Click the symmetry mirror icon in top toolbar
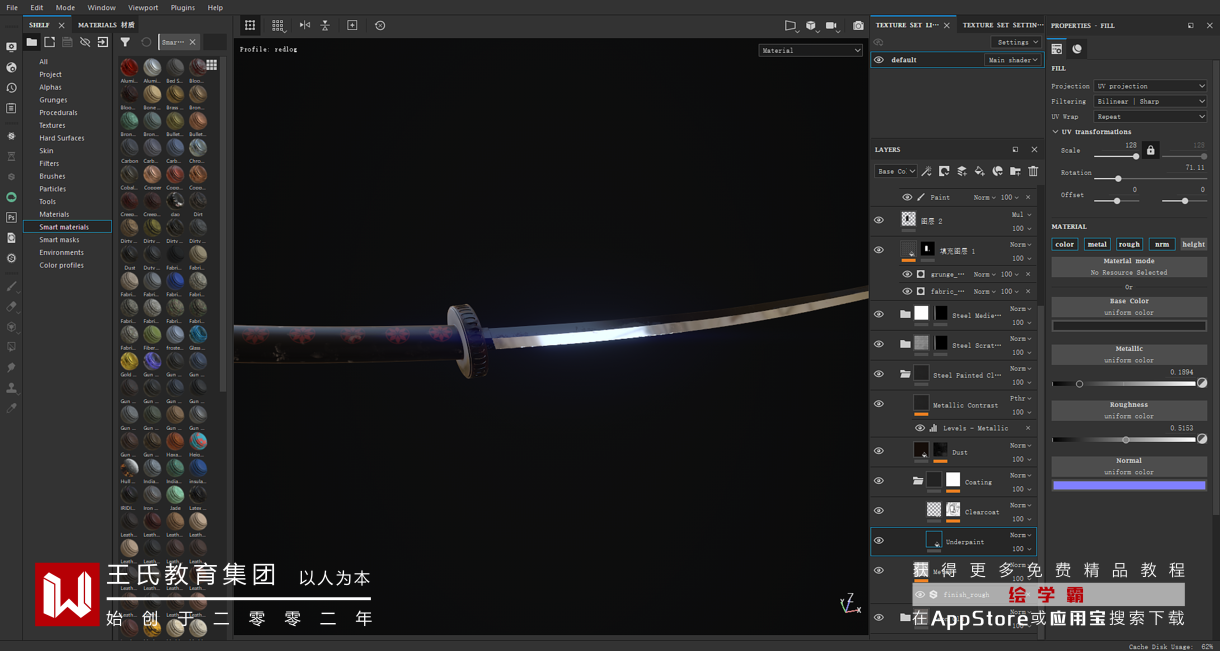1220x651 pixels. coord(305,25)
